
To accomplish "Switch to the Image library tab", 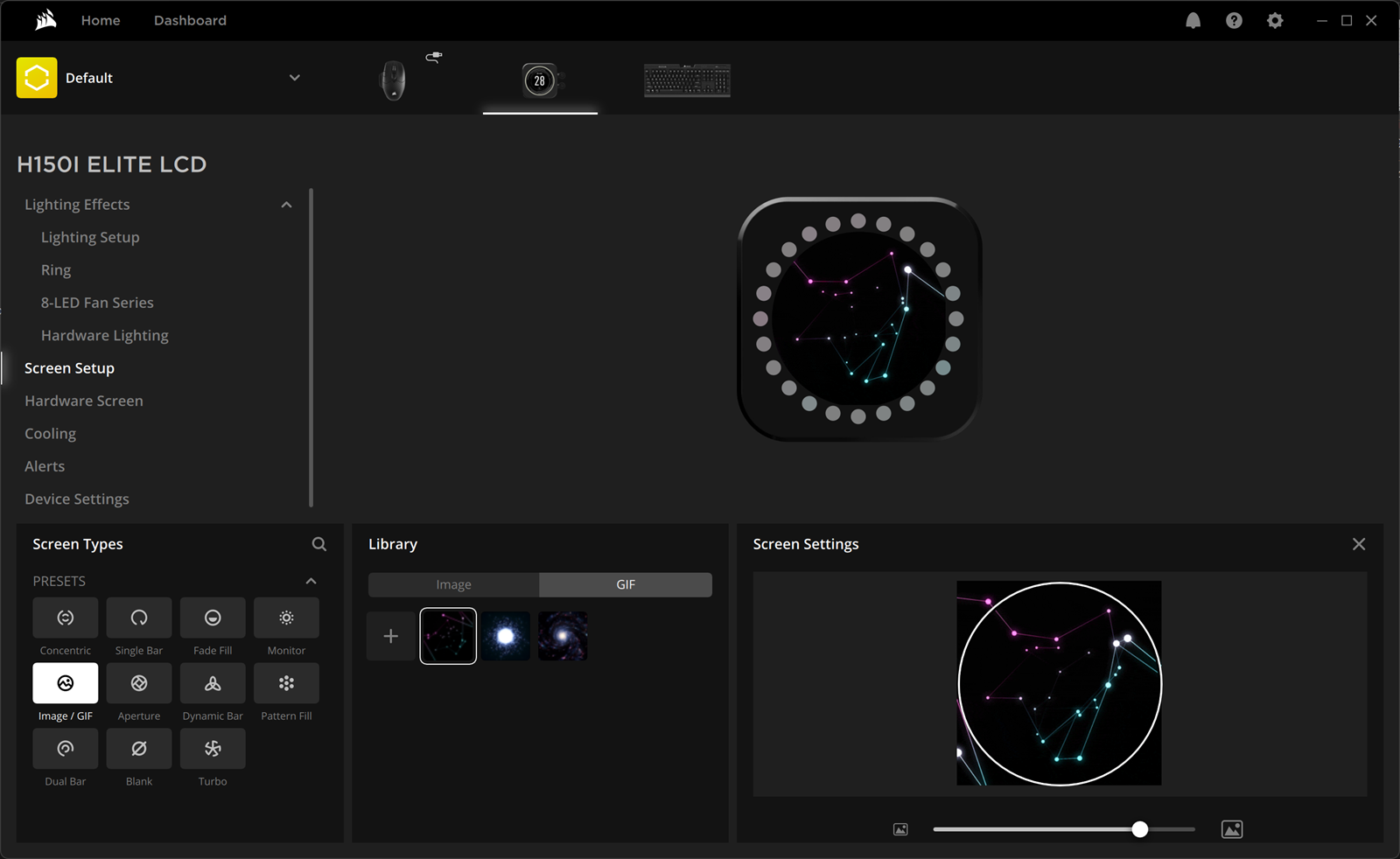I will (453, 584).
